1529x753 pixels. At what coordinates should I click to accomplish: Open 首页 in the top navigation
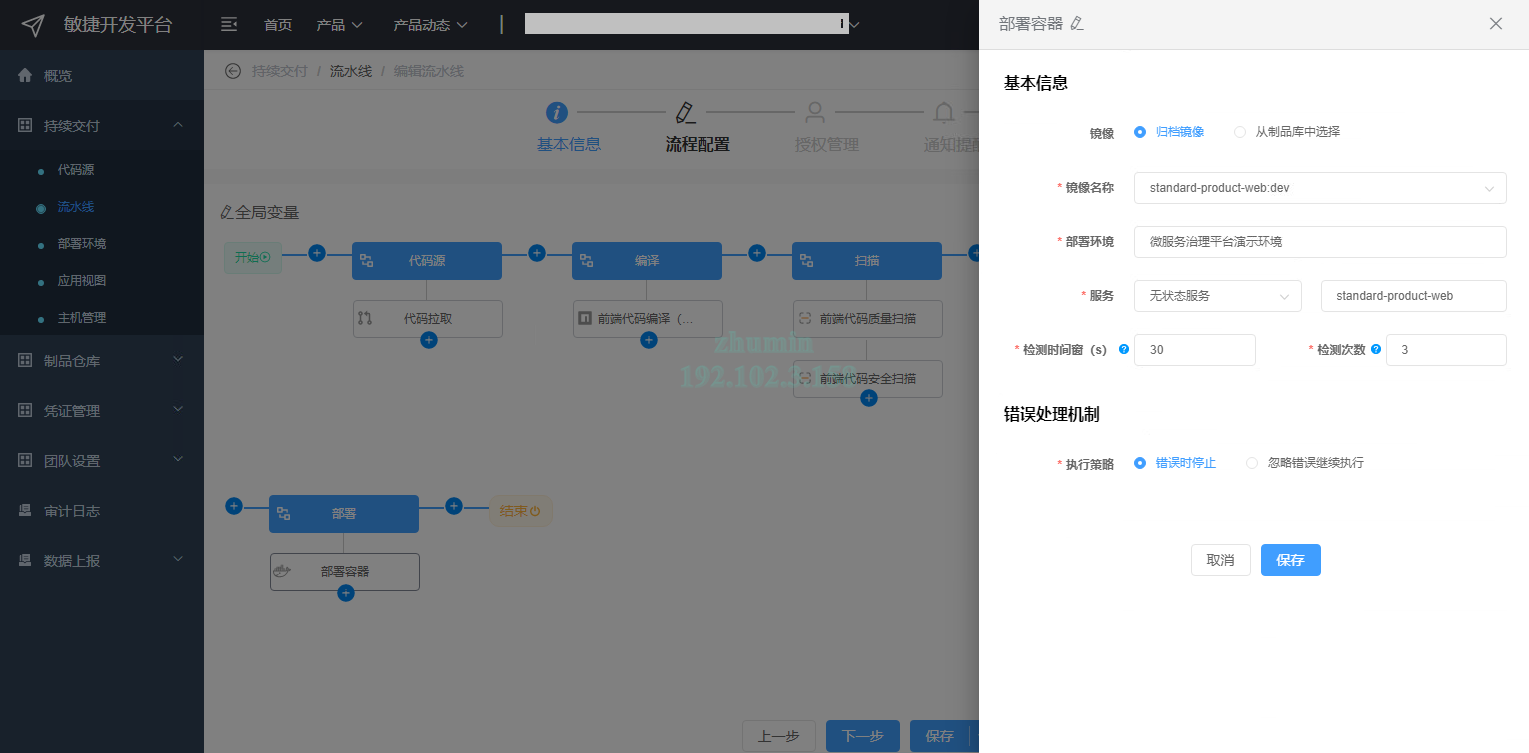278,25
